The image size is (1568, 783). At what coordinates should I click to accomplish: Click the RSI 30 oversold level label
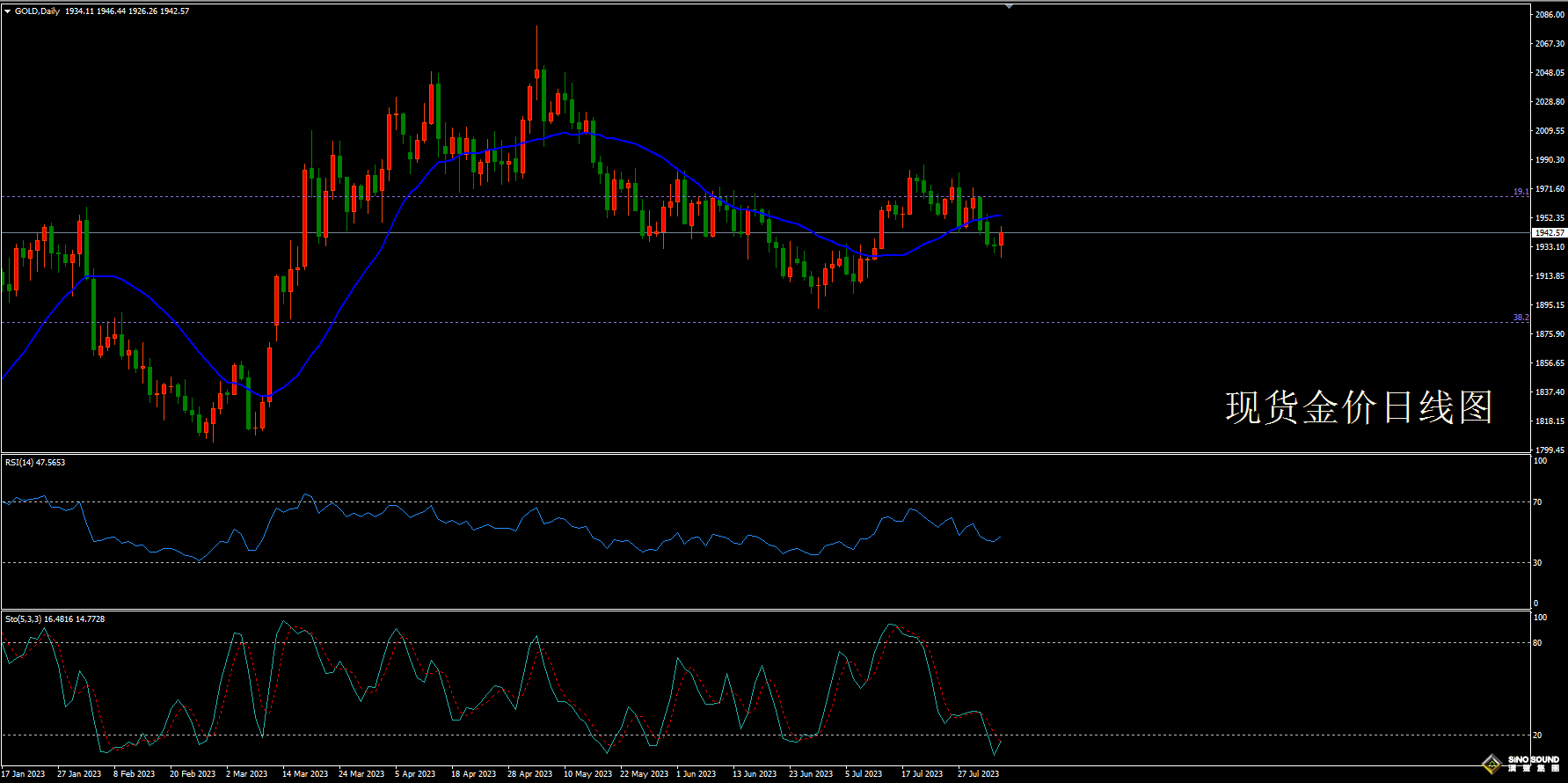point(1537,562)
